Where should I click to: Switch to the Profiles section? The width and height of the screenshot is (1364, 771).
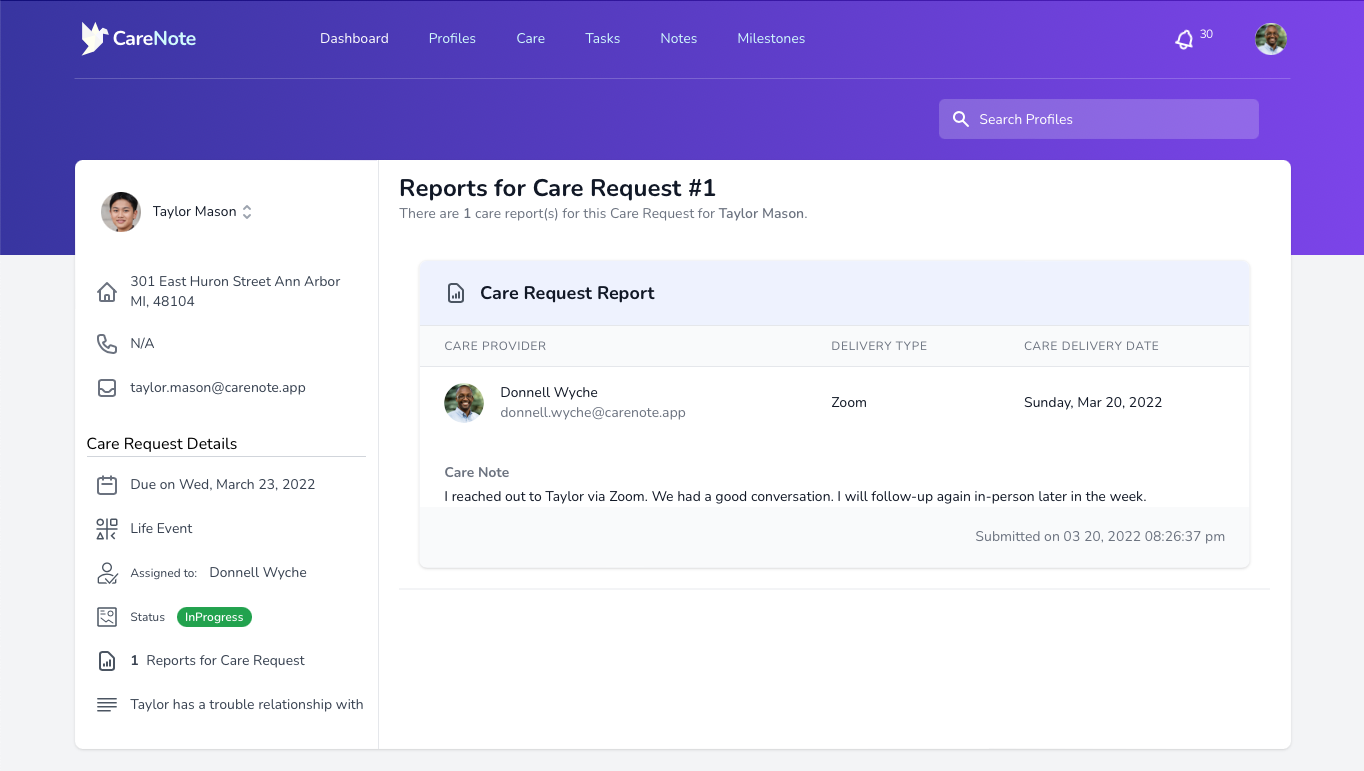pos(452,38)
